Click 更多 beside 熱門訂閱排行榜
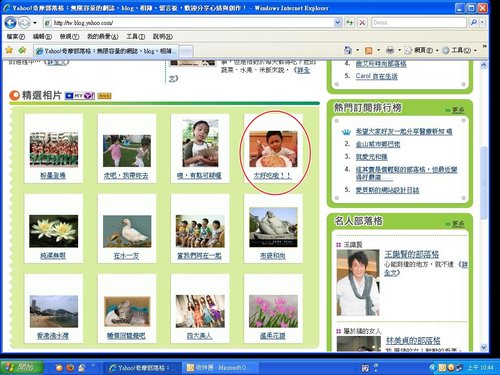This screenshot has width=500, height=375. [458, 110]
